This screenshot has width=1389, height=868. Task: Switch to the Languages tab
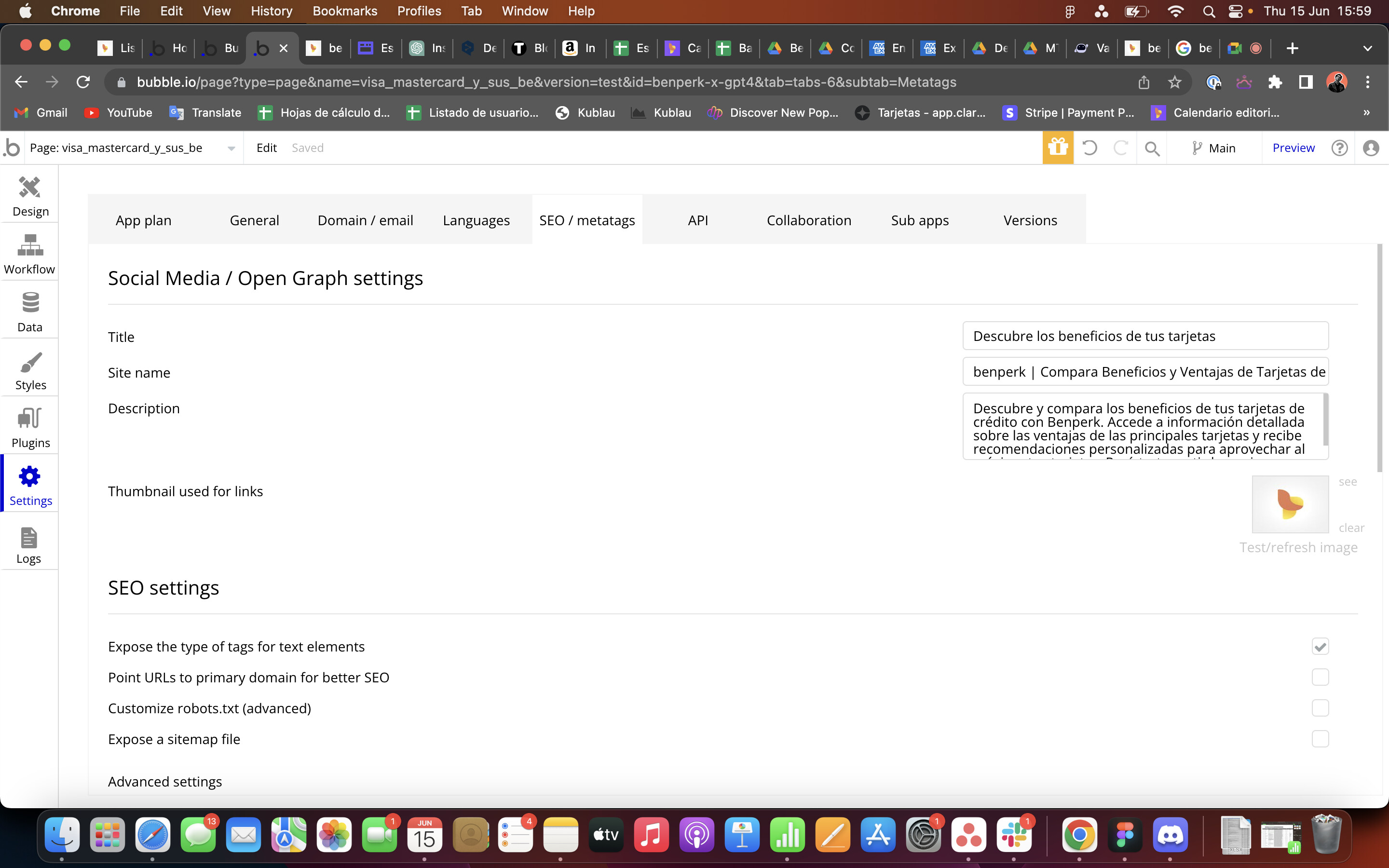coord(476,220)
